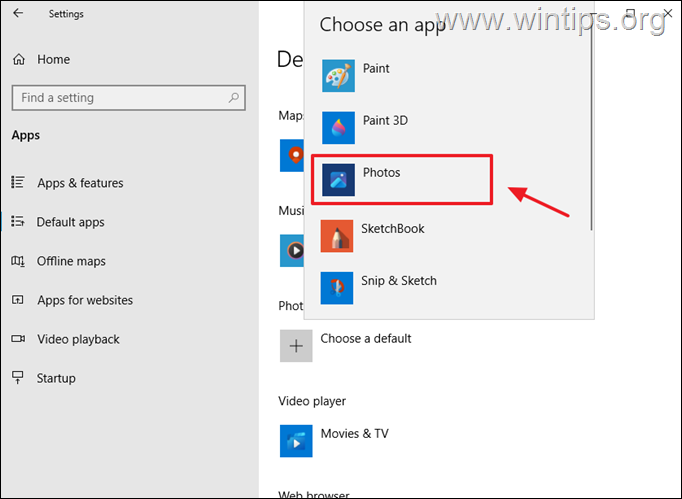
Task: Open Apps & features section
Action: pos(80,183)
